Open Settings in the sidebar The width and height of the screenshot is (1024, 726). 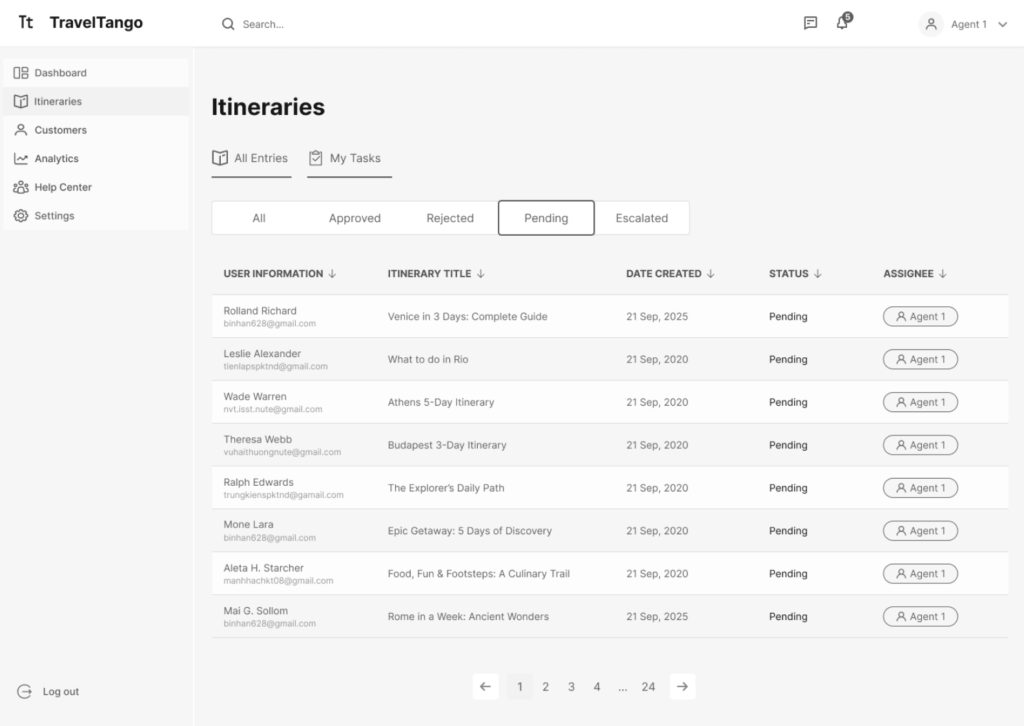54,216
